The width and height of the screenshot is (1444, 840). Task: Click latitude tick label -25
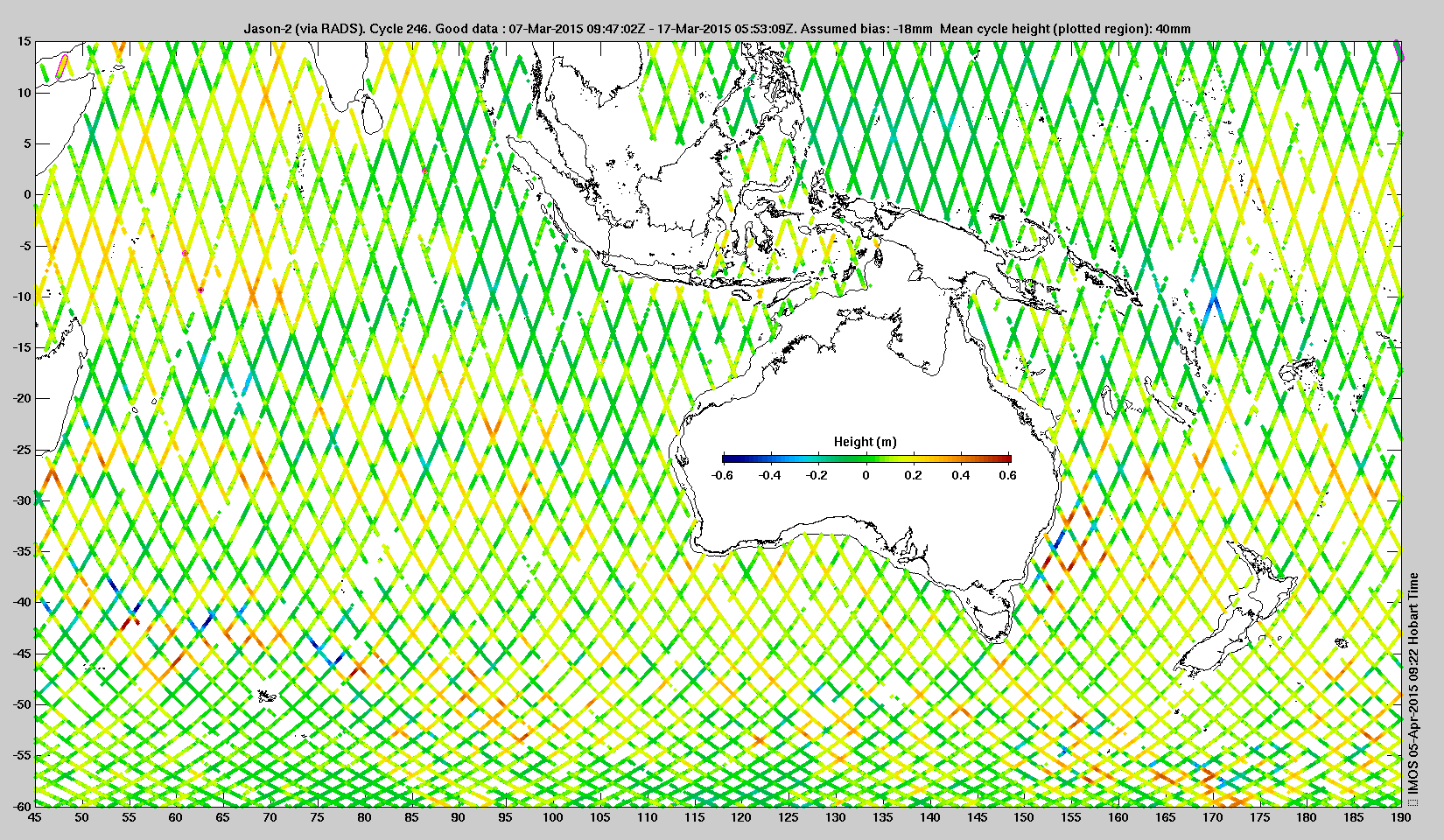coord(22,450)
